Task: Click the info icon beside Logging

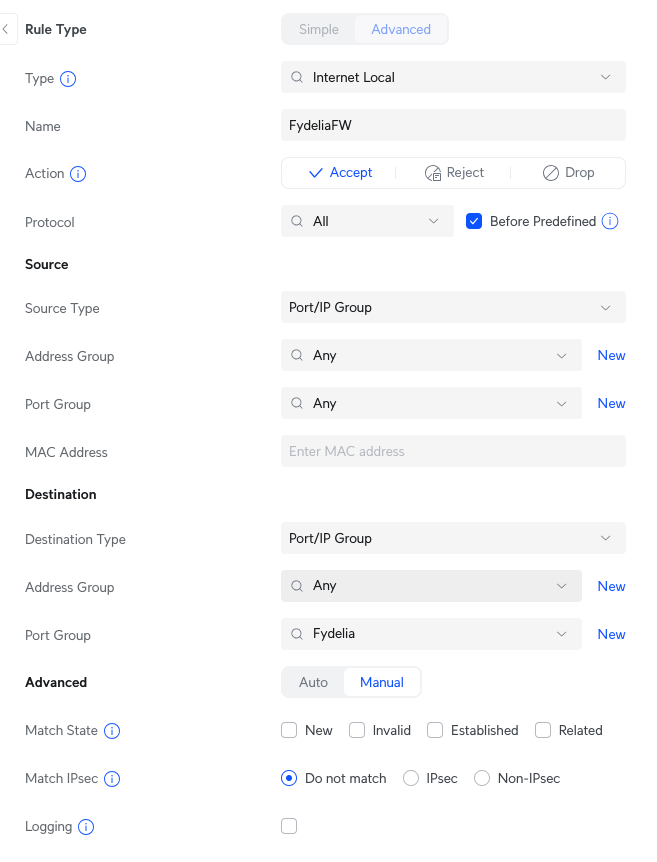Action: coord(86,827)
